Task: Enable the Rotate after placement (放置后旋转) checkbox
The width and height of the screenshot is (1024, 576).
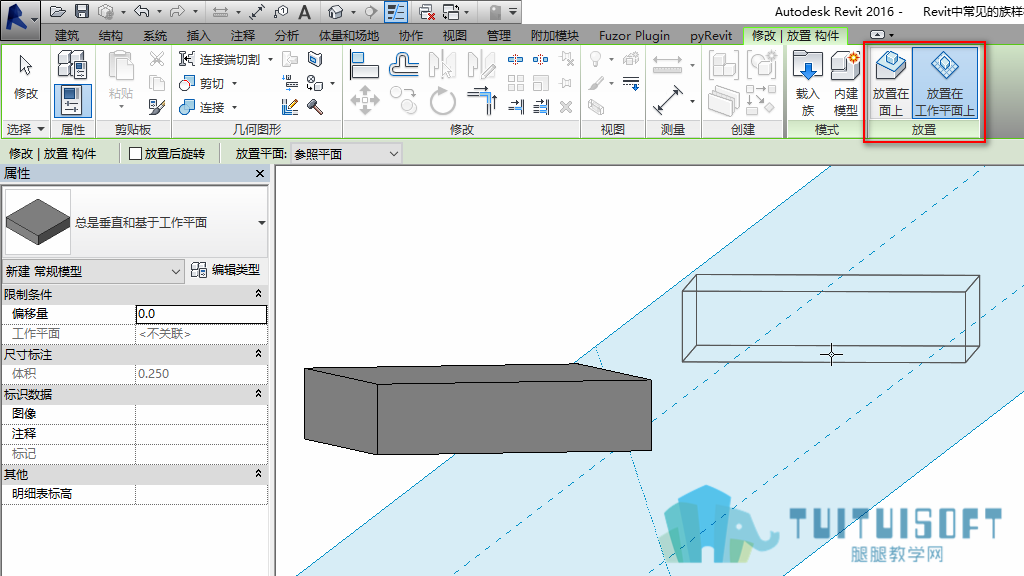Action: [136, 153]
